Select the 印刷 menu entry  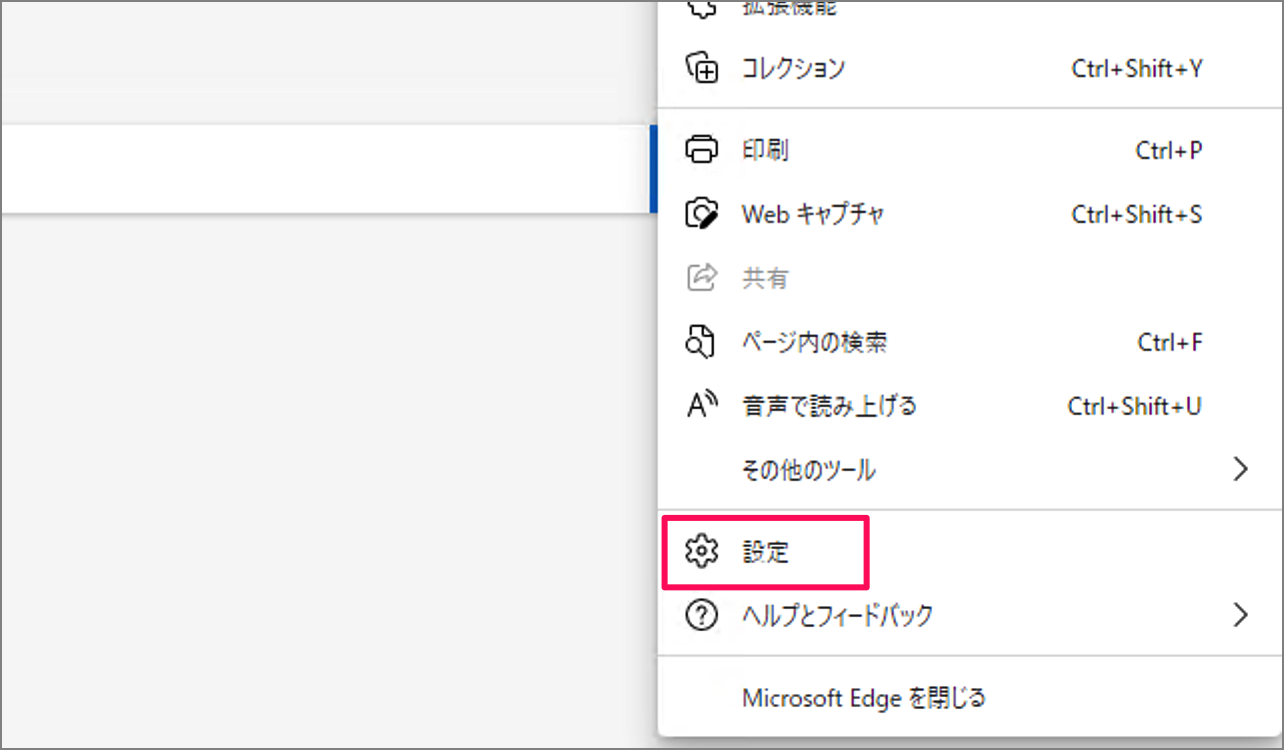[765, 150]
